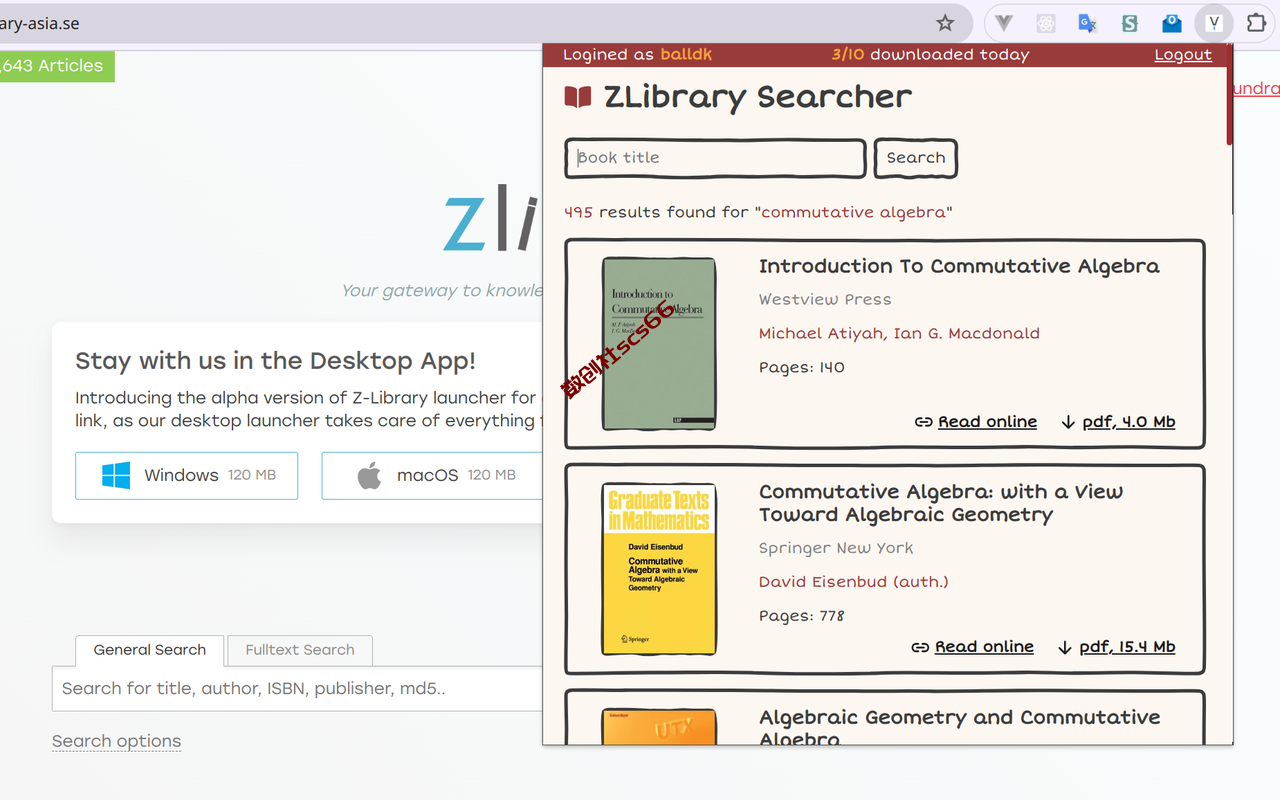Click download arrow beside pdf, 15.4 Mb
1280x800 pixels.
tap(1065, 647)
